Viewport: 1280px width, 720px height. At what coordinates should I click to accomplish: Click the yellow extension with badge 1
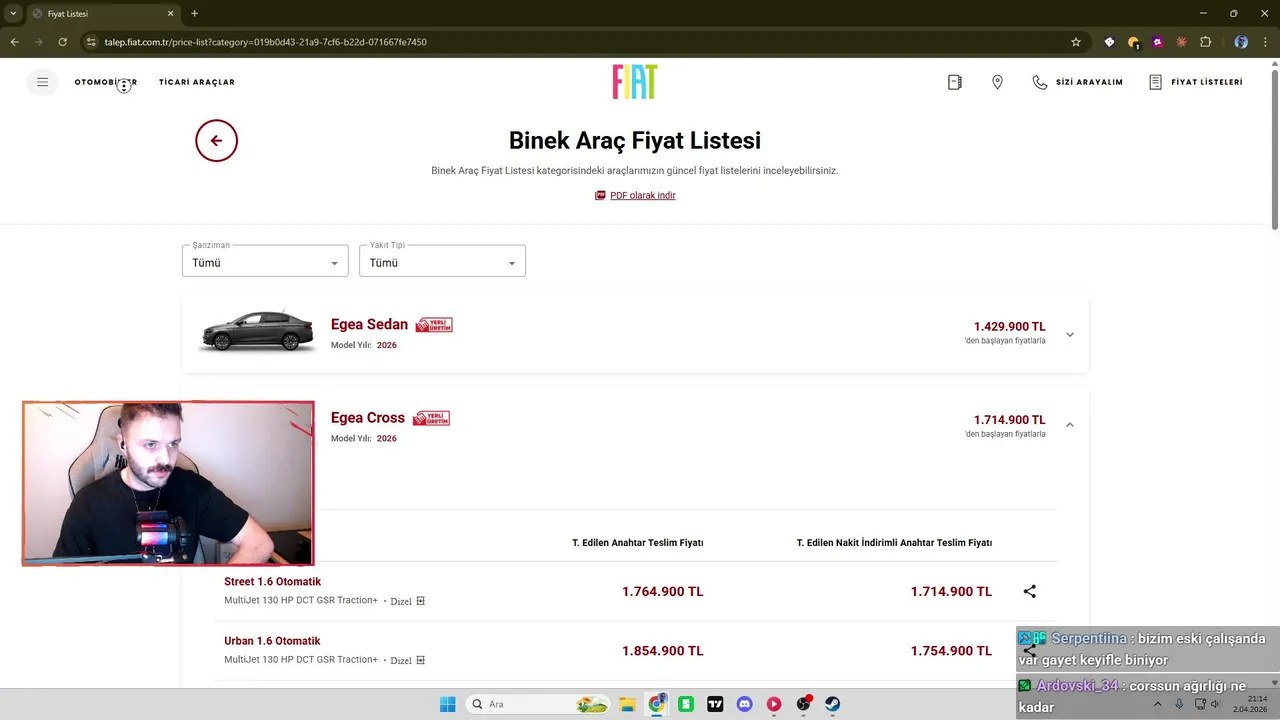tap(1133, 42)
